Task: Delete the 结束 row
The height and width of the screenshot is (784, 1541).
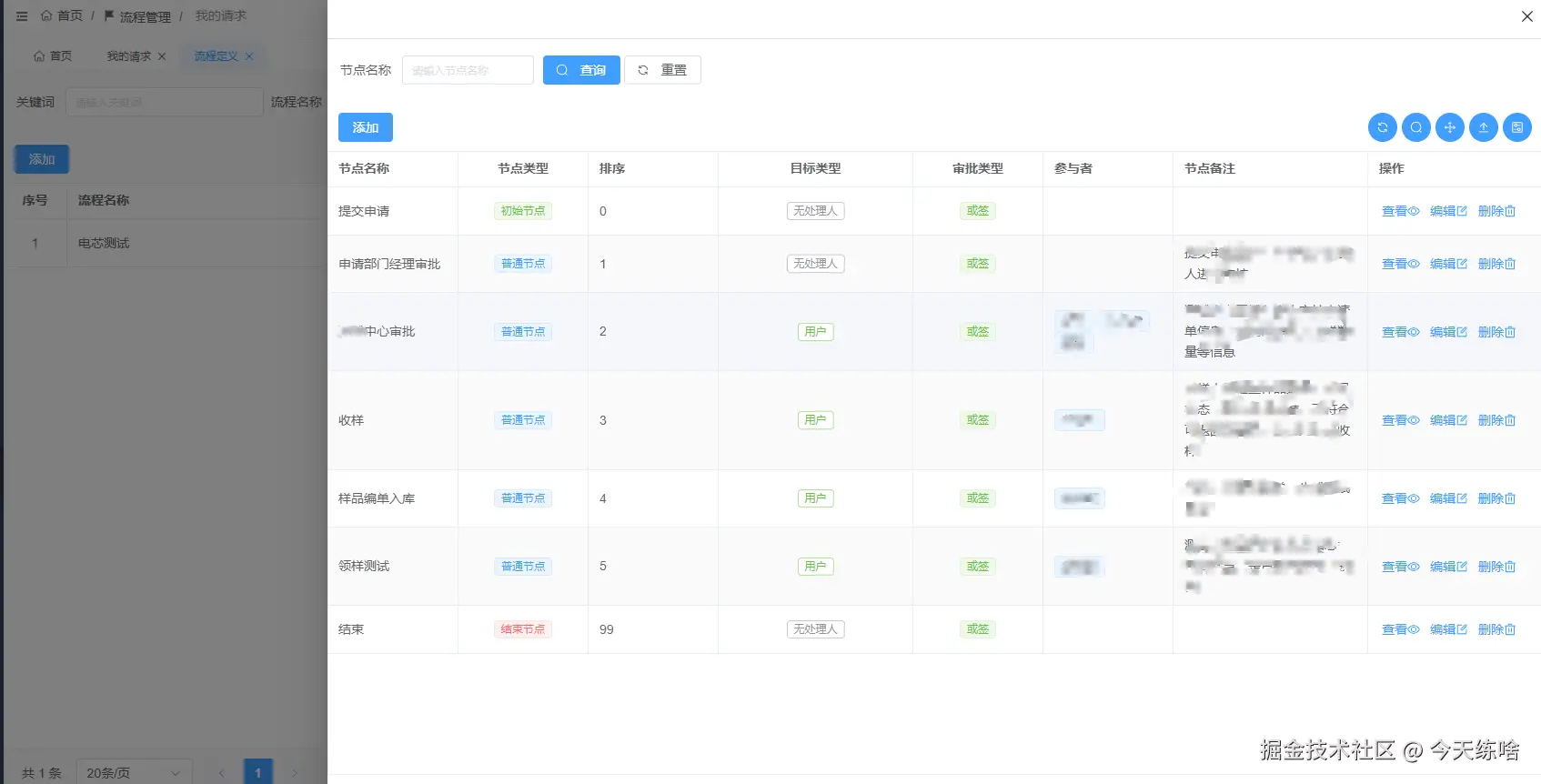Action: [x=1496, y=629]
